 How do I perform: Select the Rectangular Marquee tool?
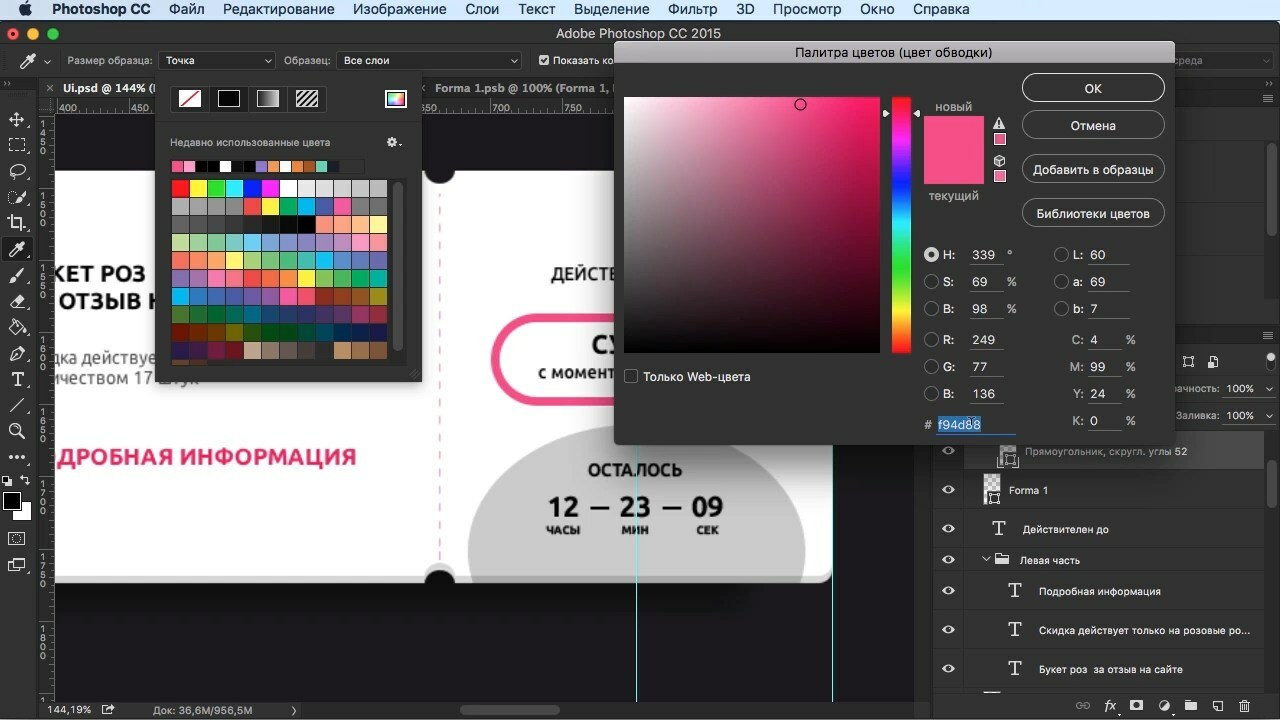point(17,146)
